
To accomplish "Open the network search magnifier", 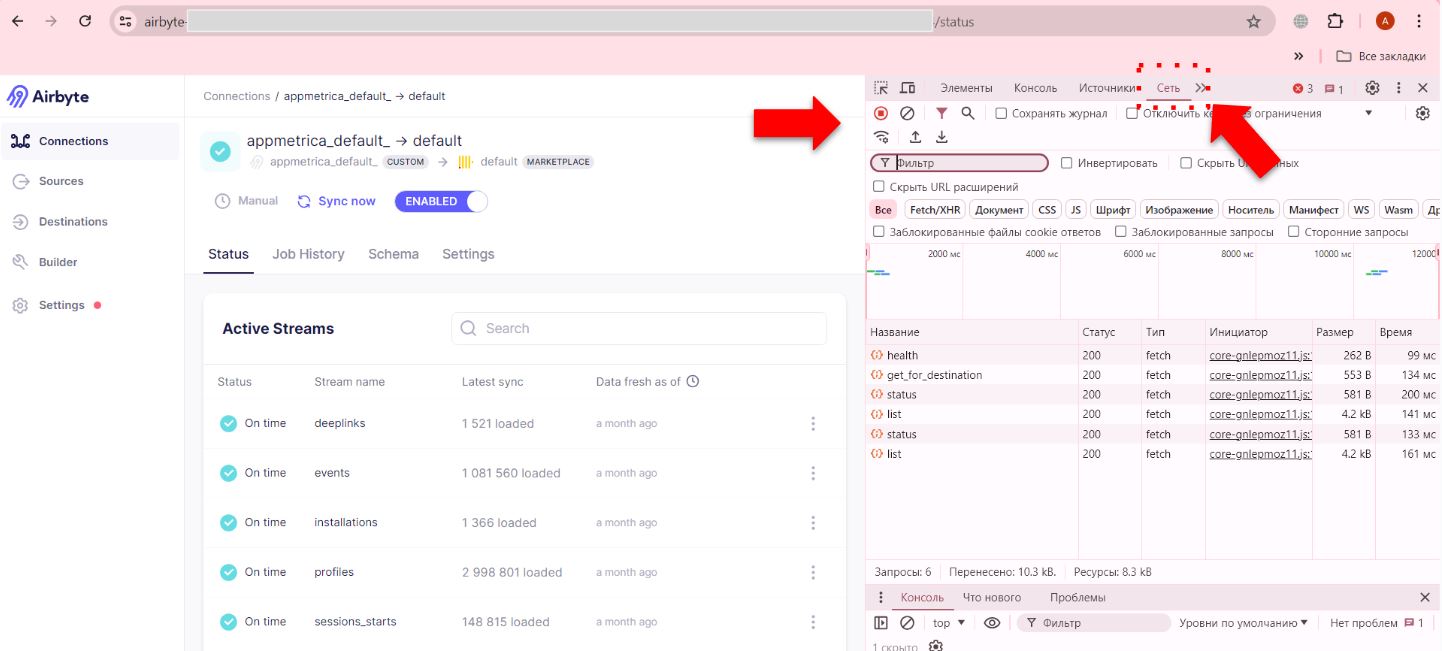I will pyautogui.click(x=968, y=113).
